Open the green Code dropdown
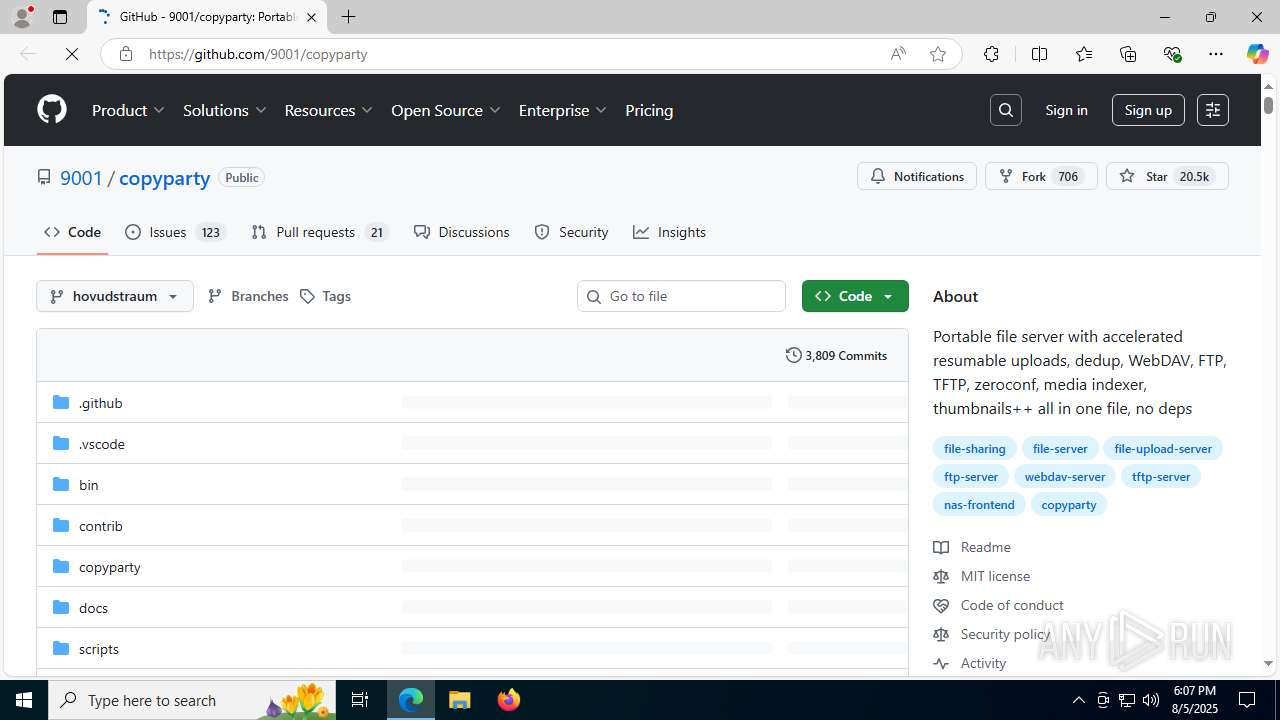 tap(855, 296)
